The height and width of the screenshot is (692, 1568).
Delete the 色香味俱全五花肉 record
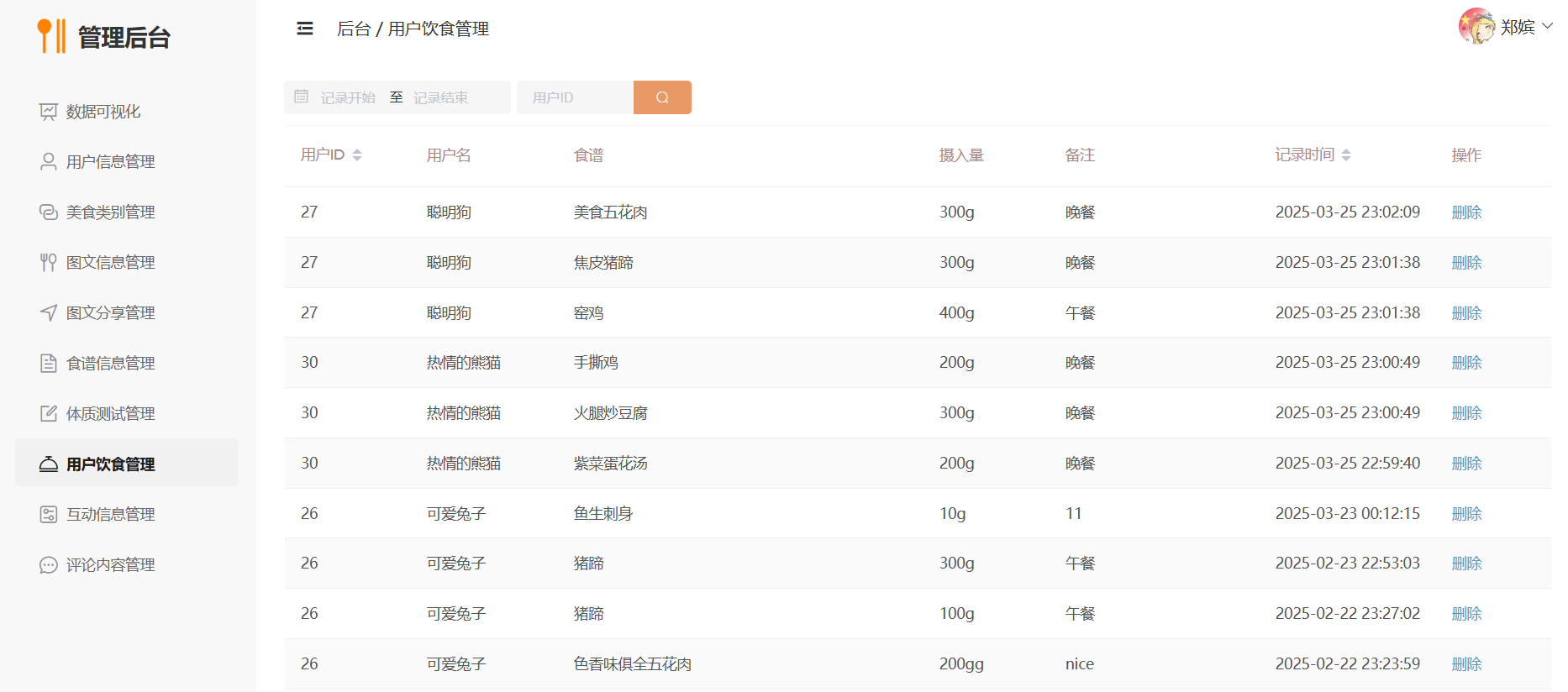click(1466, 664)
